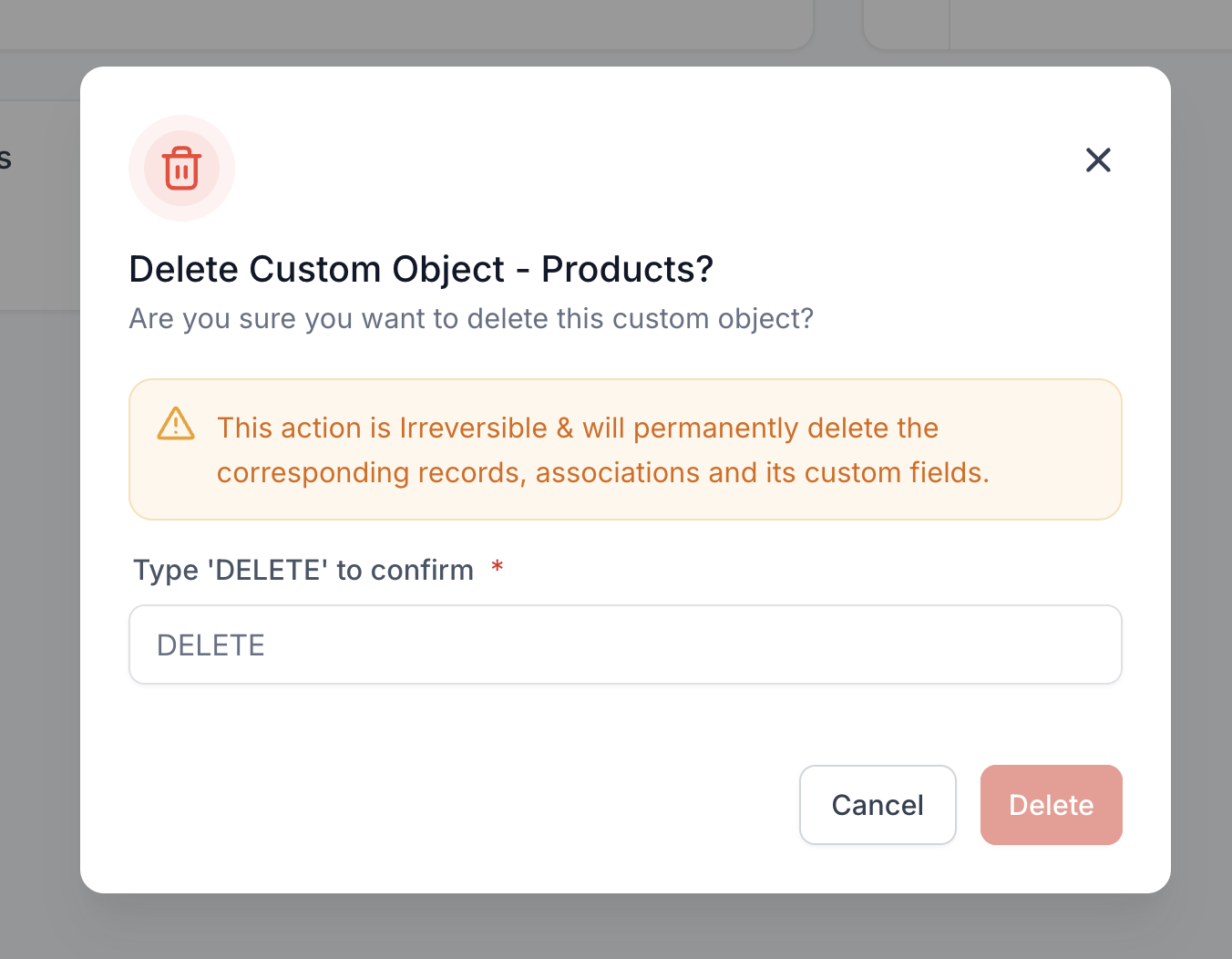Click the "Delete Custom Object - Products?" heading

420,269
